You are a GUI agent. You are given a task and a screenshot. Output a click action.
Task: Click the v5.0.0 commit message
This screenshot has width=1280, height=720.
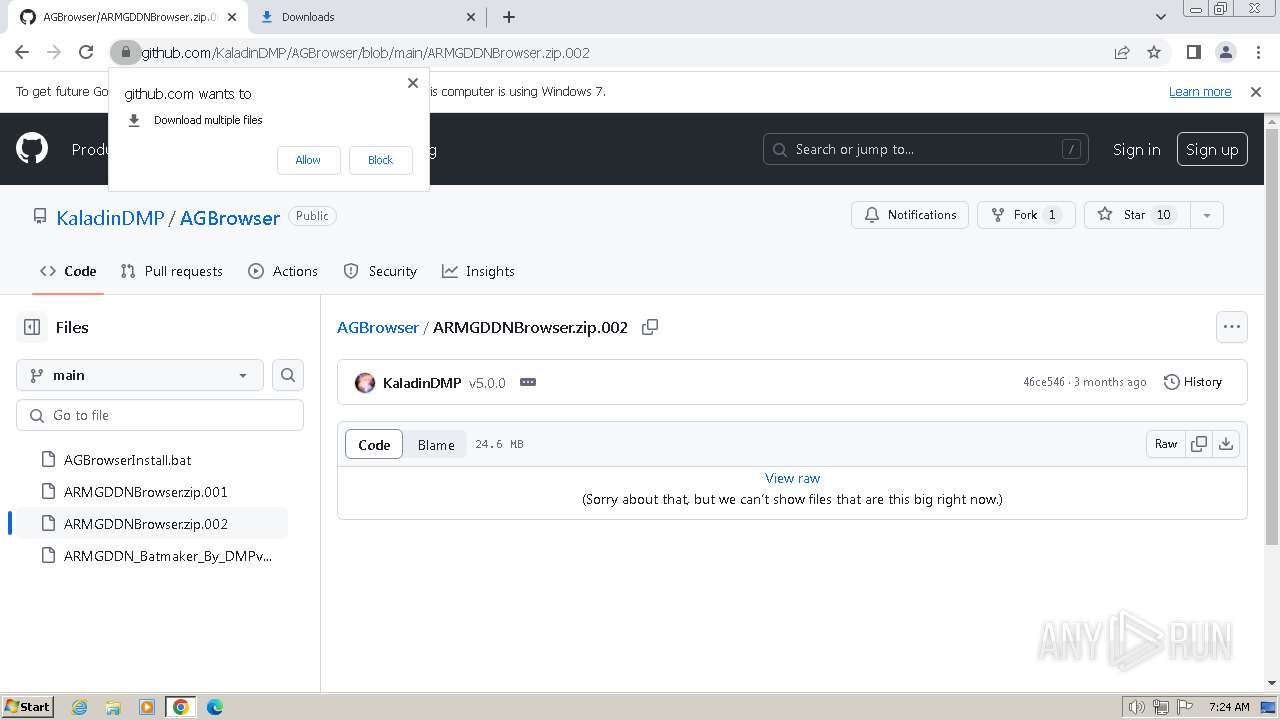(x=487, y=383)
